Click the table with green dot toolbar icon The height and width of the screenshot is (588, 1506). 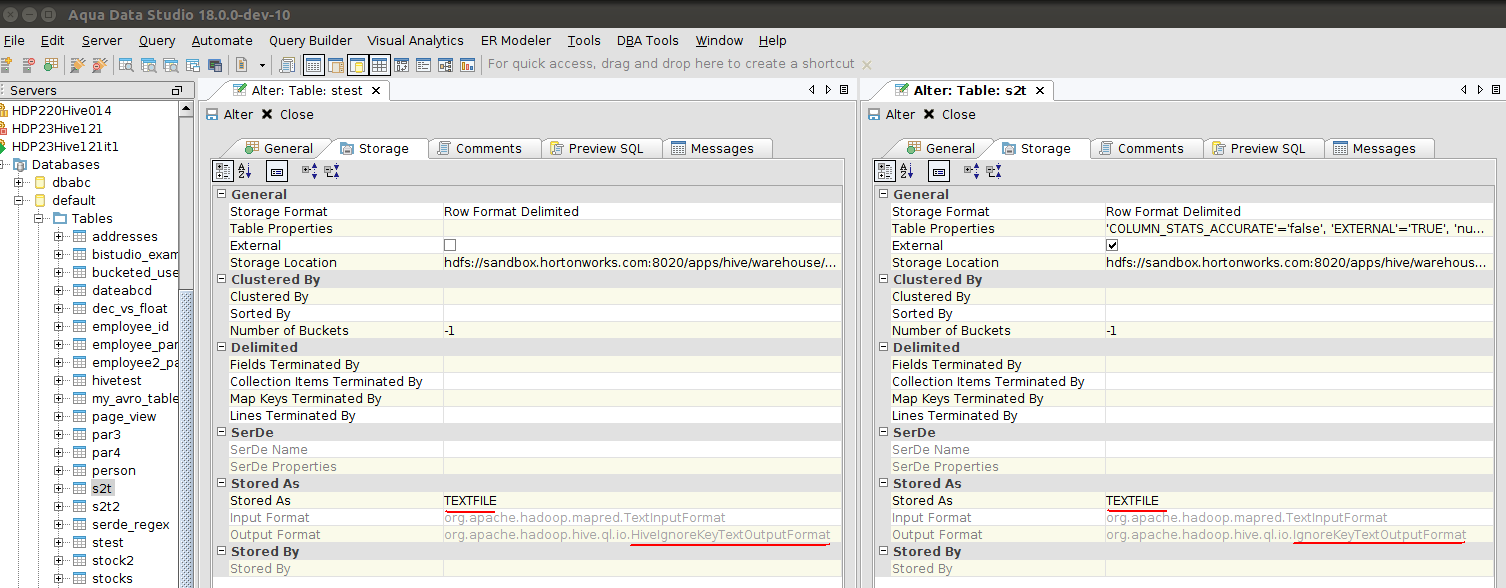click(x=50, y=65)
